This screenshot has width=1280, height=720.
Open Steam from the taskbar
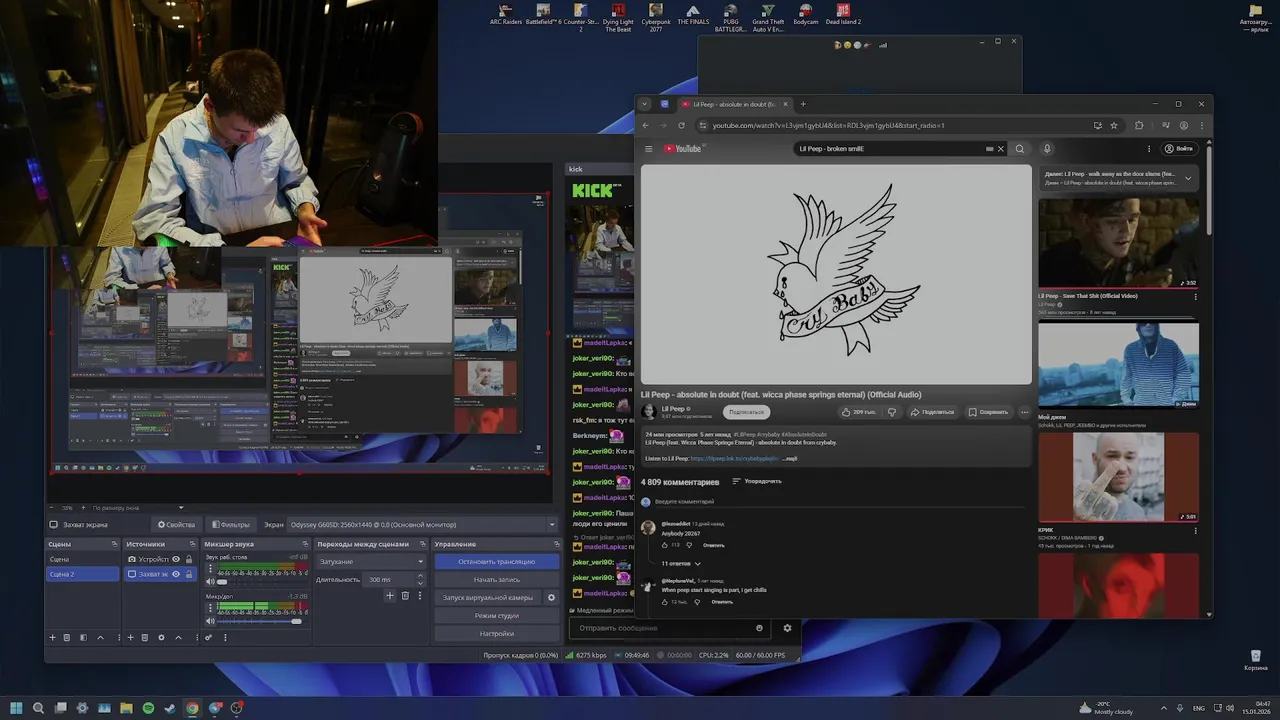170,708
